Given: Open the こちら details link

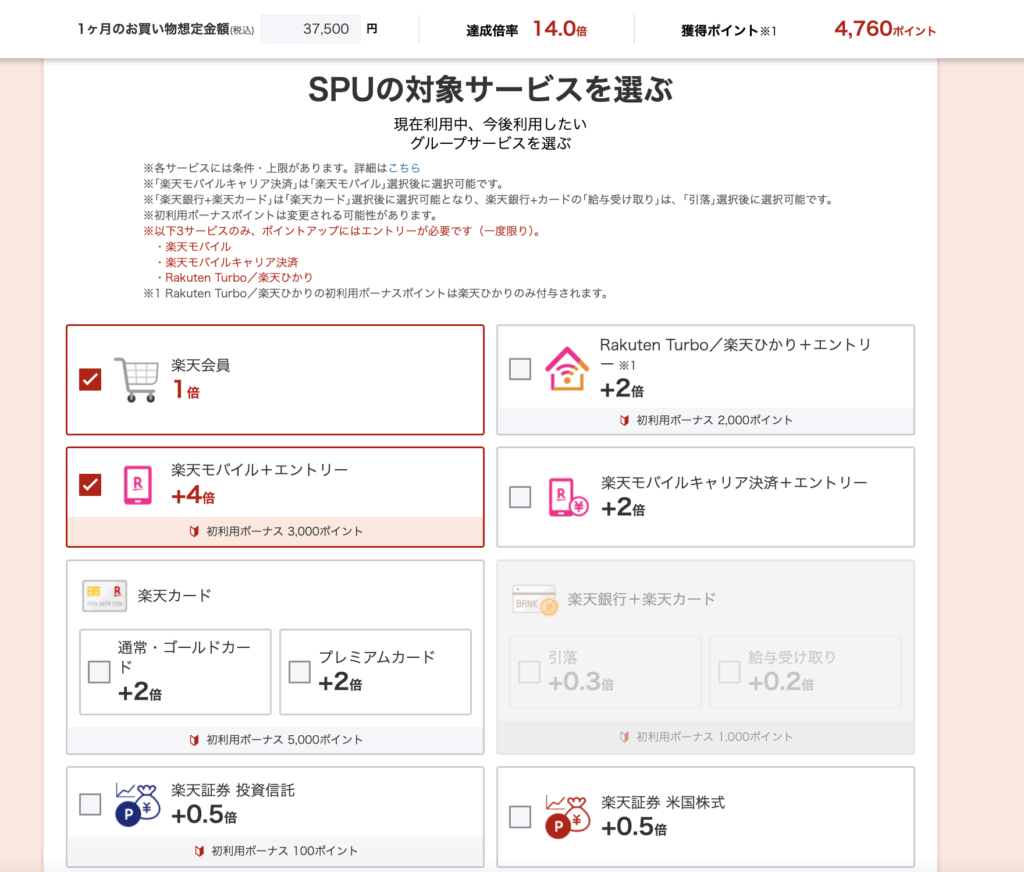Looking at the screenshot, I should tap(404, 168).
